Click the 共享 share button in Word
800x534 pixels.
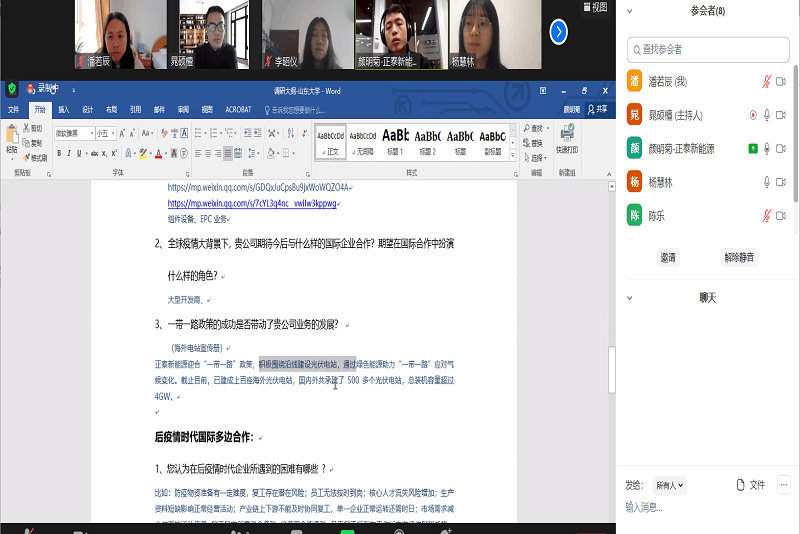click(x=597, y=110)
